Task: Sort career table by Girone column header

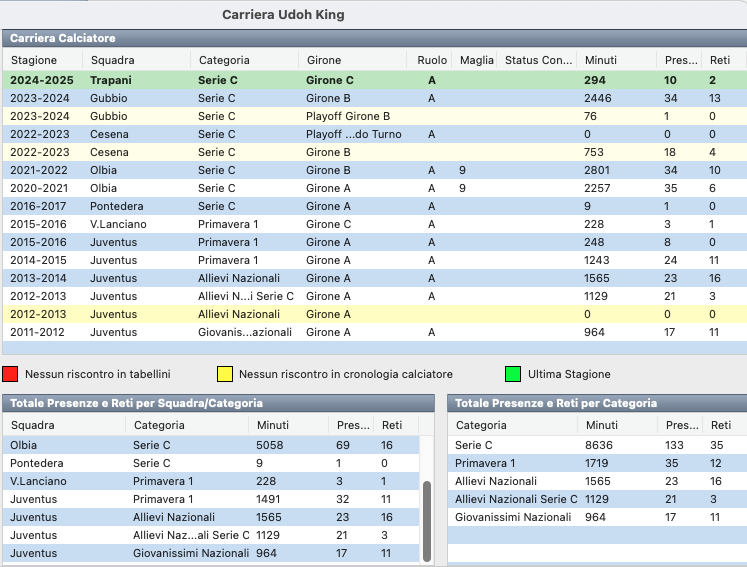Action: tap(324, 60)
